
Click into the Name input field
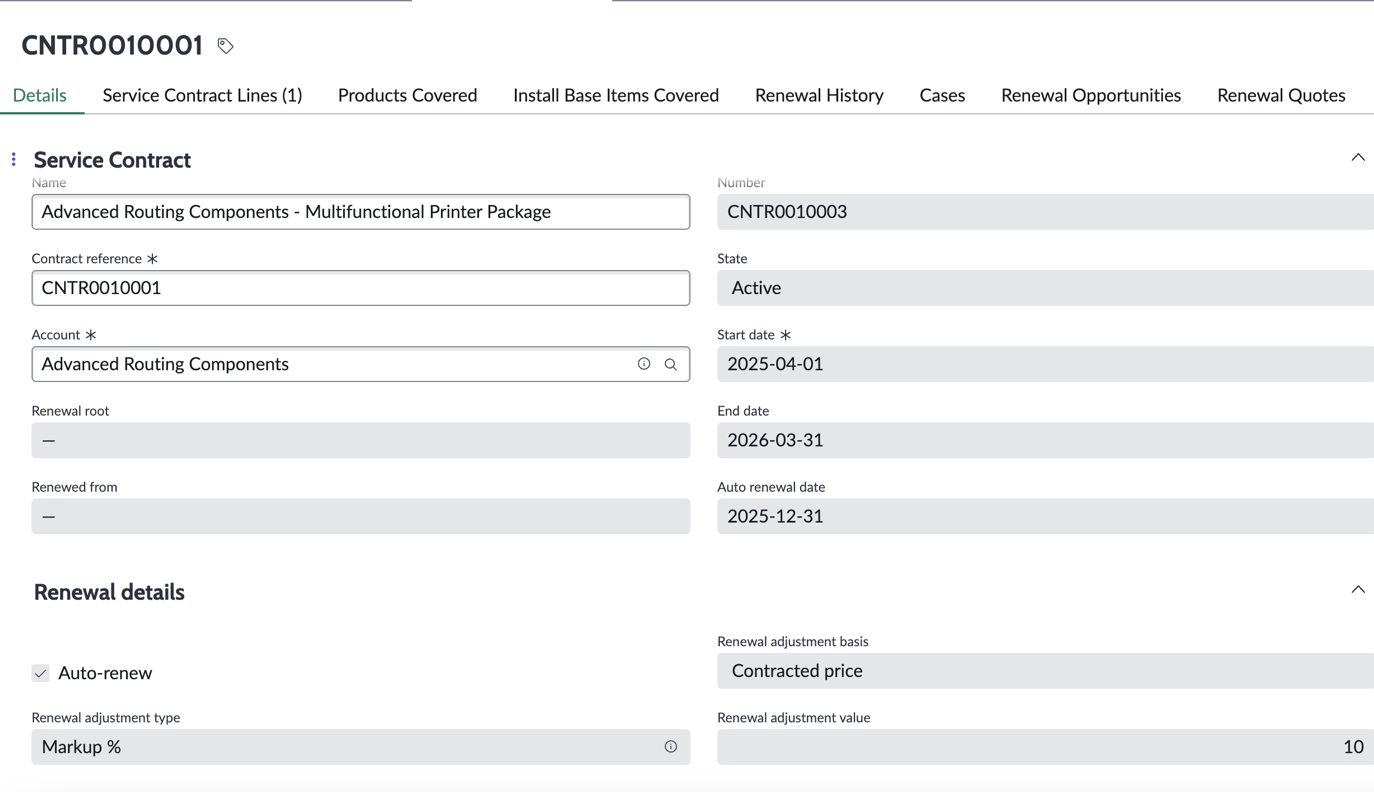[x=361, y=212]
